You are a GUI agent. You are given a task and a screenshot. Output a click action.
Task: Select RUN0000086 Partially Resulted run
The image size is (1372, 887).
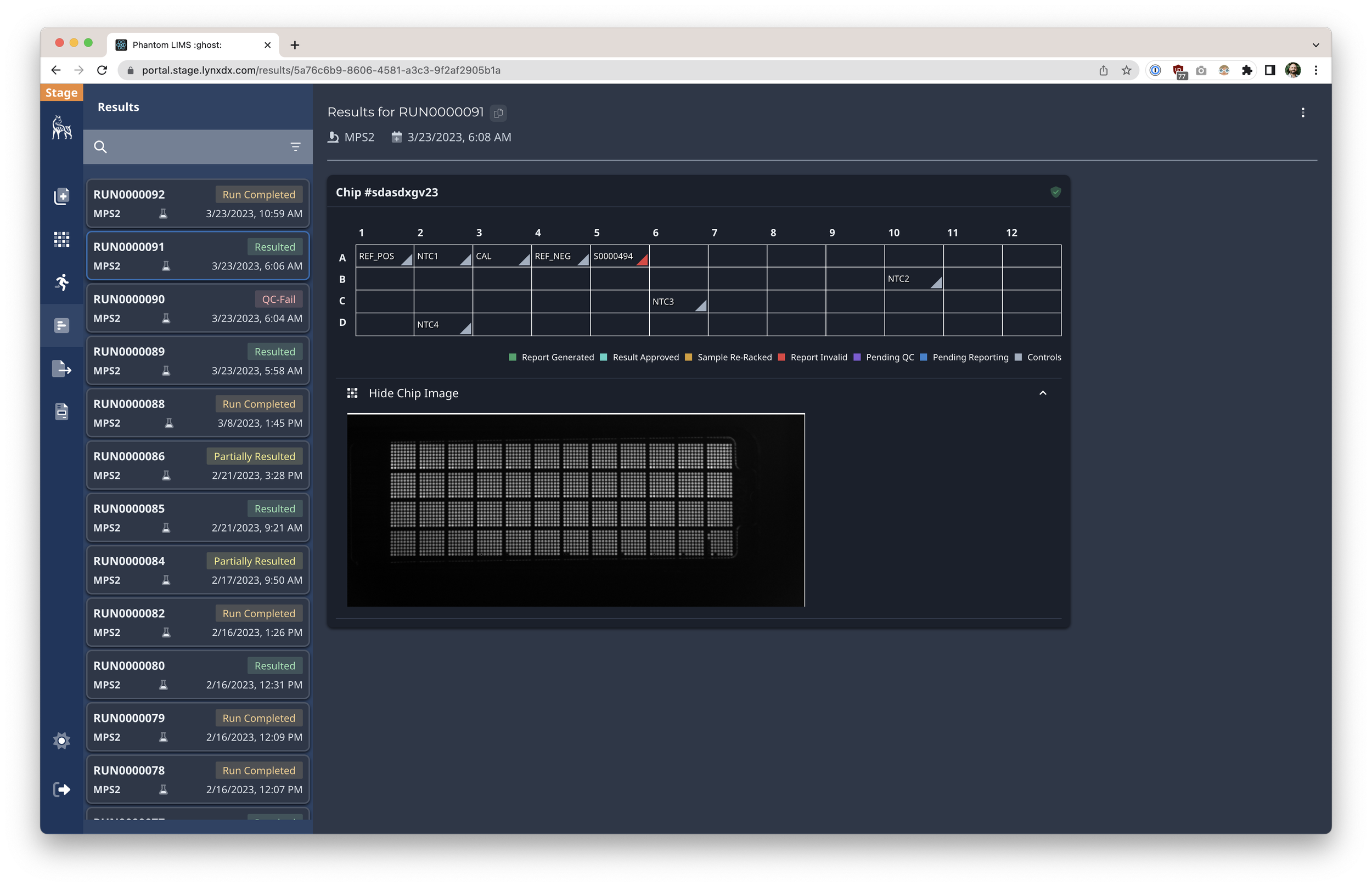tap(198, 465)
